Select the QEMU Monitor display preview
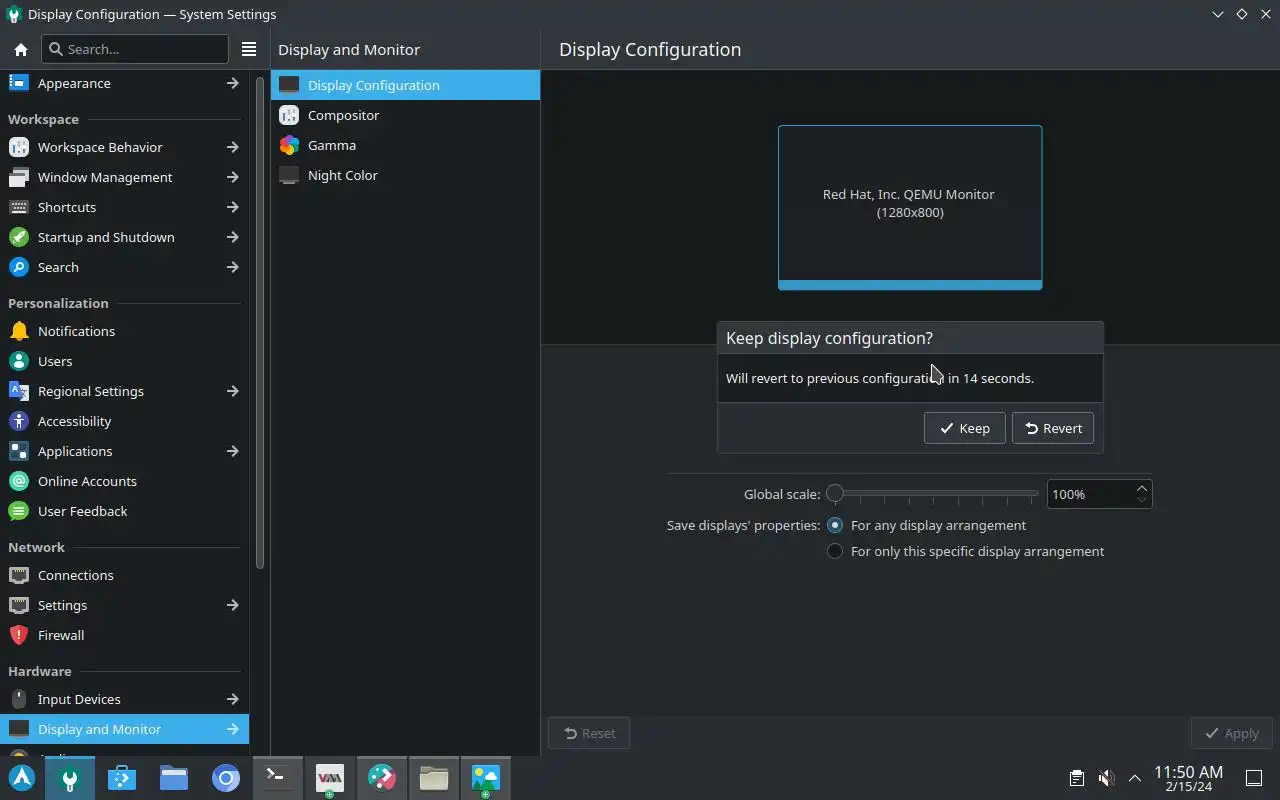The height and width of the screenshot is (800, 1280). (x=910, y=207)
